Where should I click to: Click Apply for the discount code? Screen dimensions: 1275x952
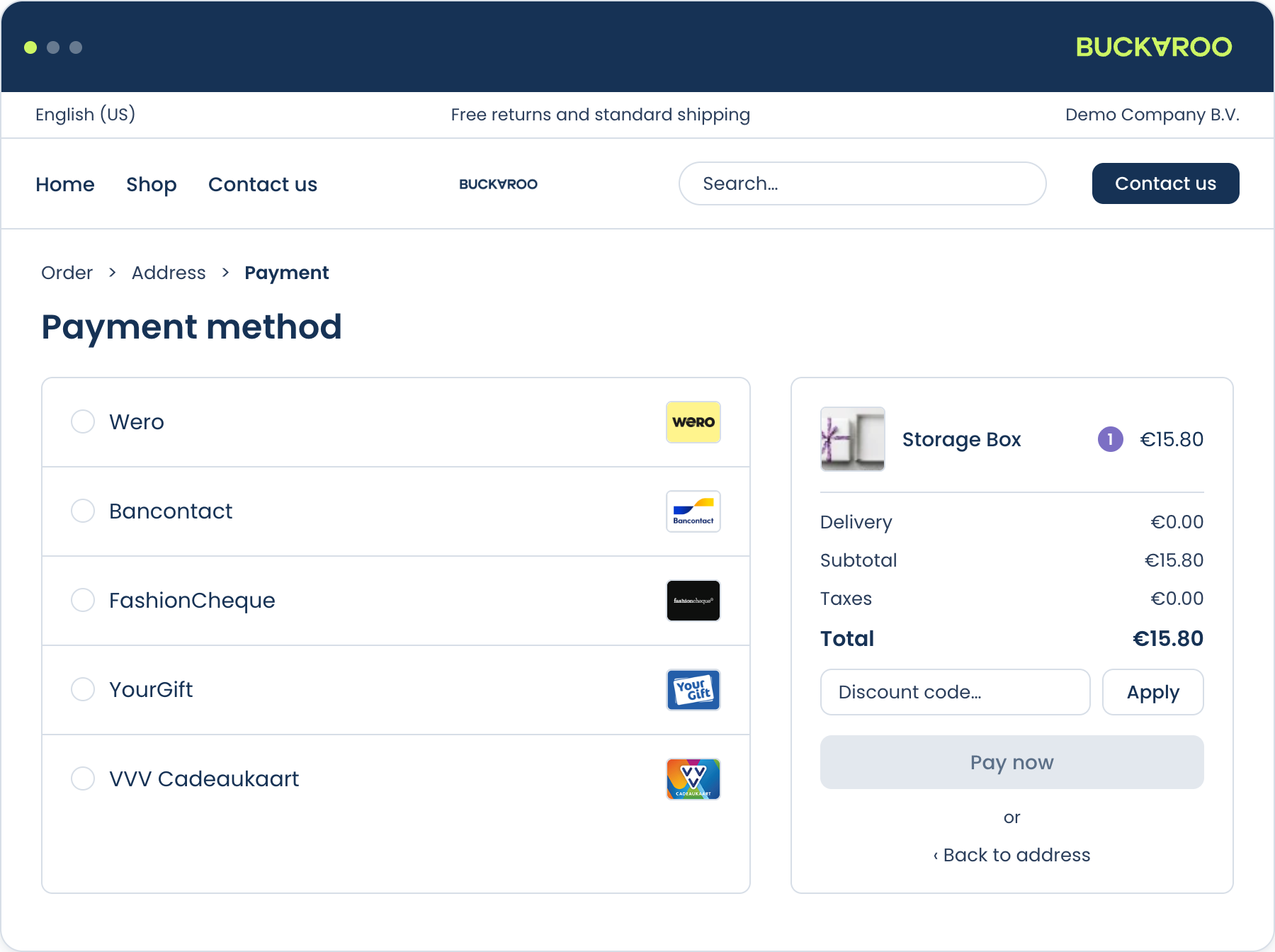[x=1153, y=692]
